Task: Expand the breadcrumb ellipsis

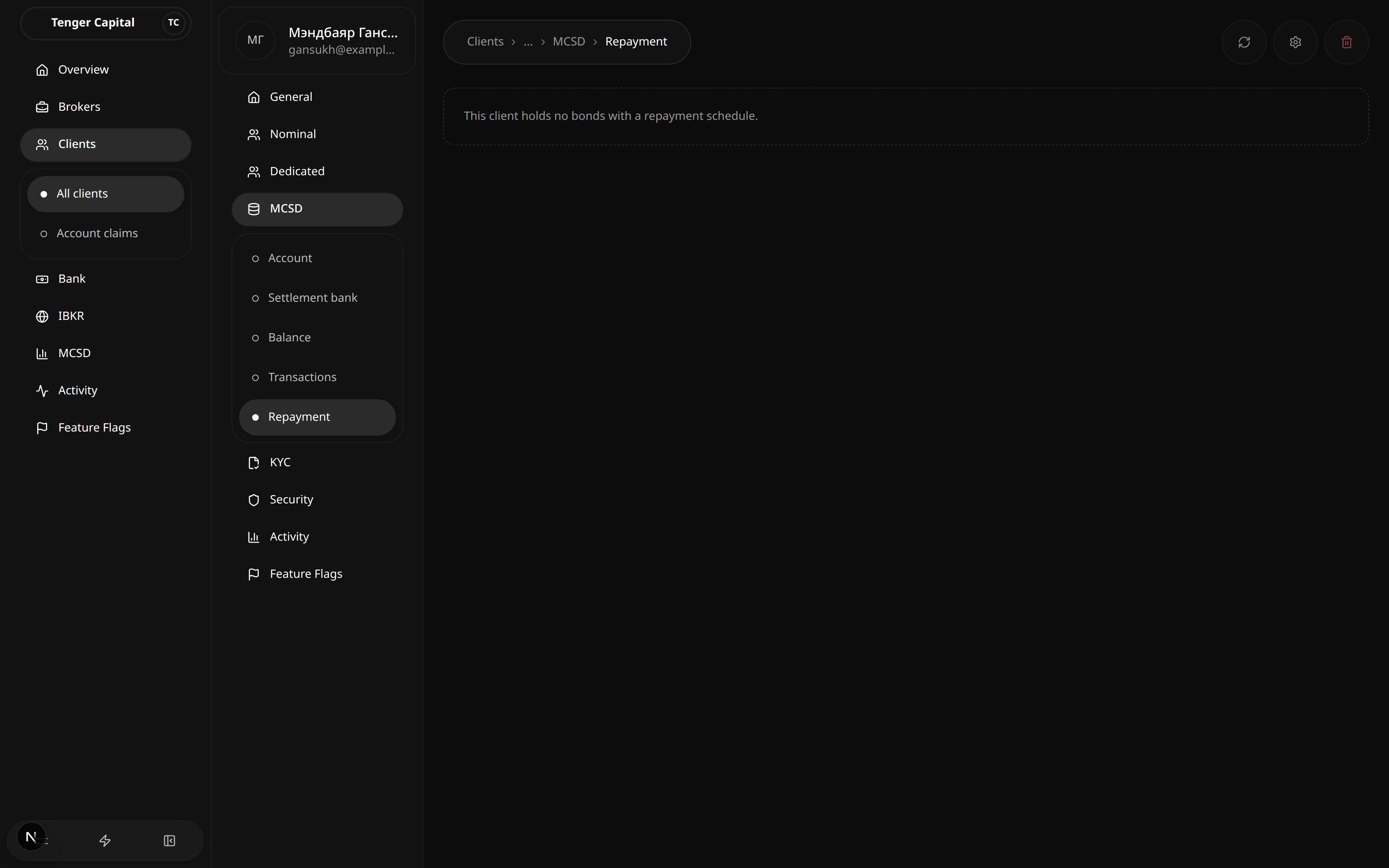Action: point(528,42)
